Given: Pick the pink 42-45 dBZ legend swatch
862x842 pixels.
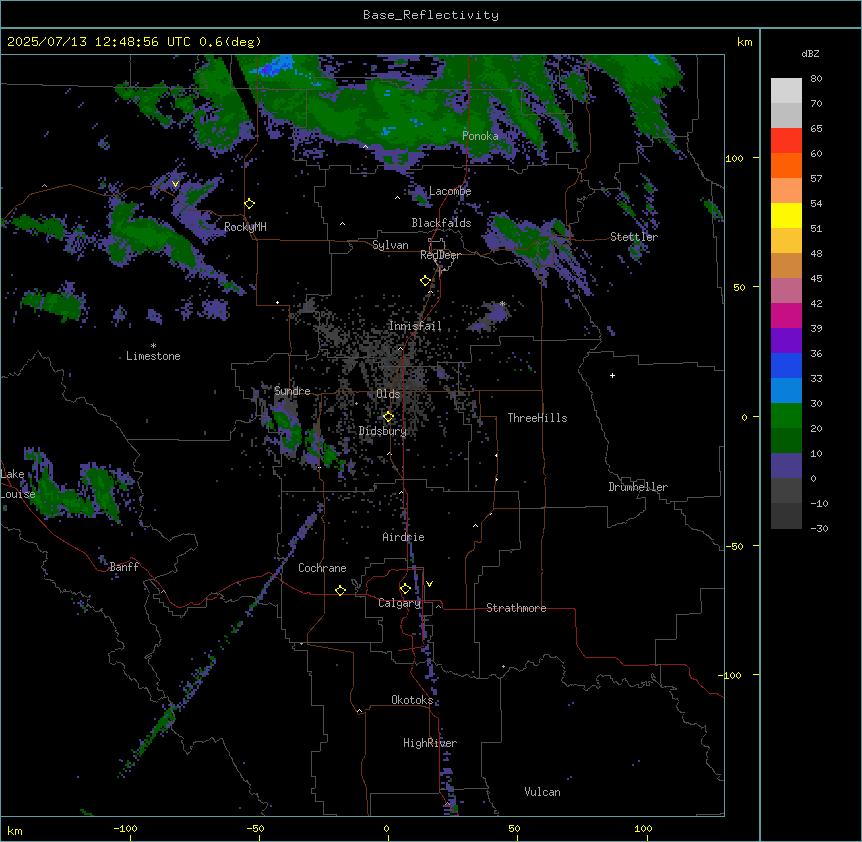Looking at the screenshot, I should coord(786,291).
